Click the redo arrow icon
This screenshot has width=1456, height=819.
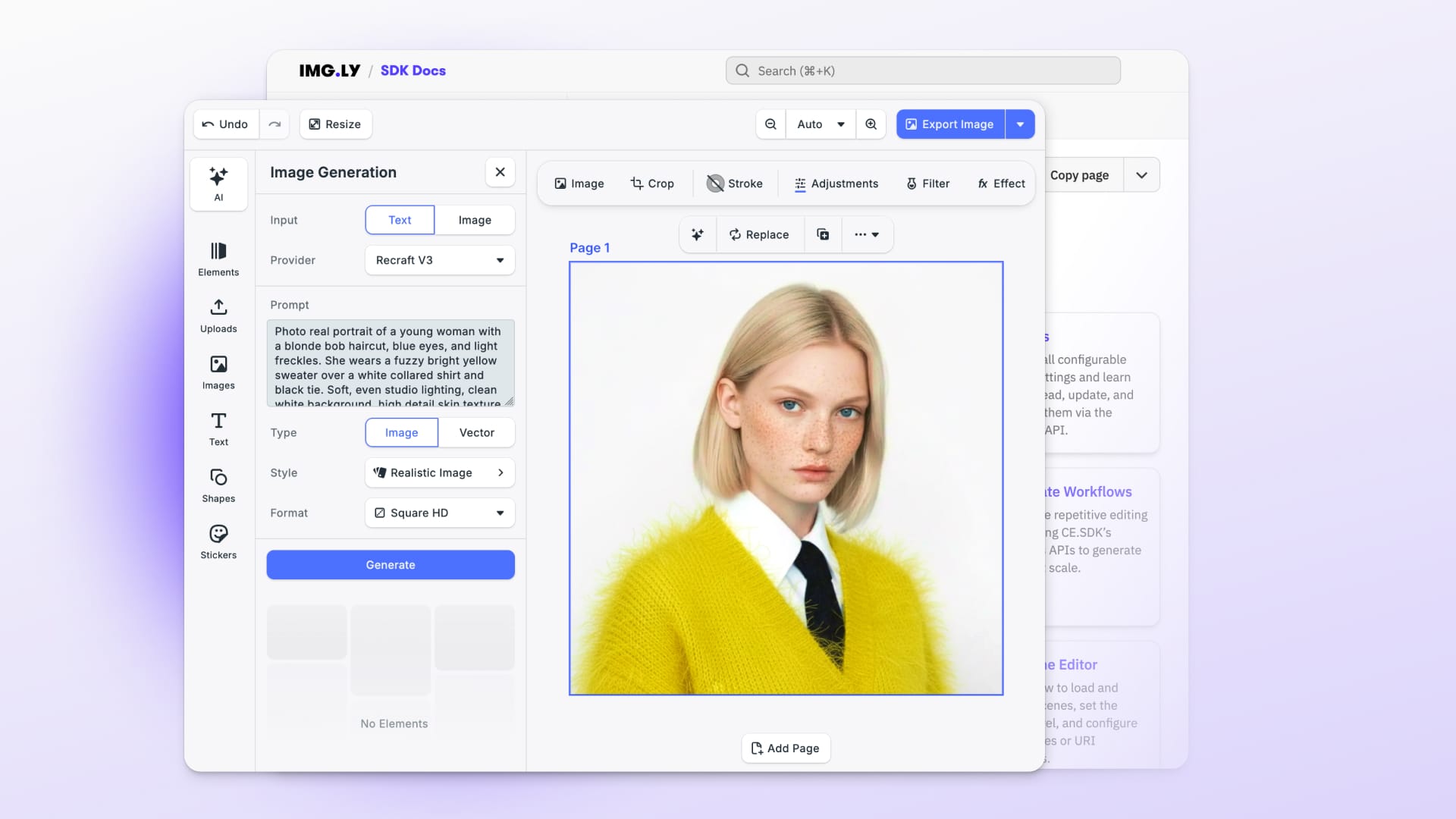275,124
